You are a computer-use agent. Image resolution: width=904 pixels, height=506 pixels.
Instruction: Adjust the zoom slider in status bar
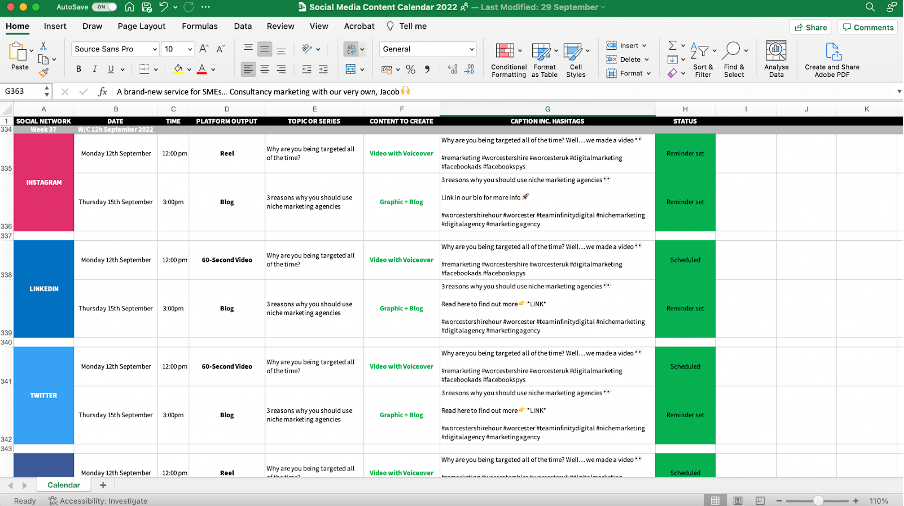818,500
